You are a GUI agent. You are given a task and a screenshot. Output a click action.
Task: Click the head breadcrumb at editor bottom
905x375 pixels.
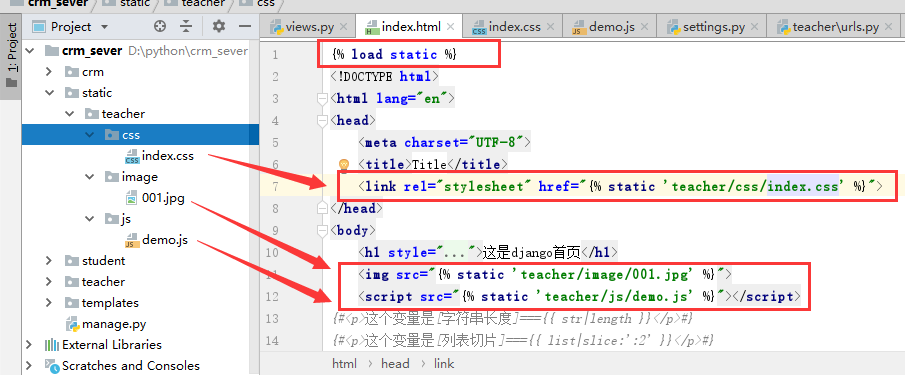point(395,363)
